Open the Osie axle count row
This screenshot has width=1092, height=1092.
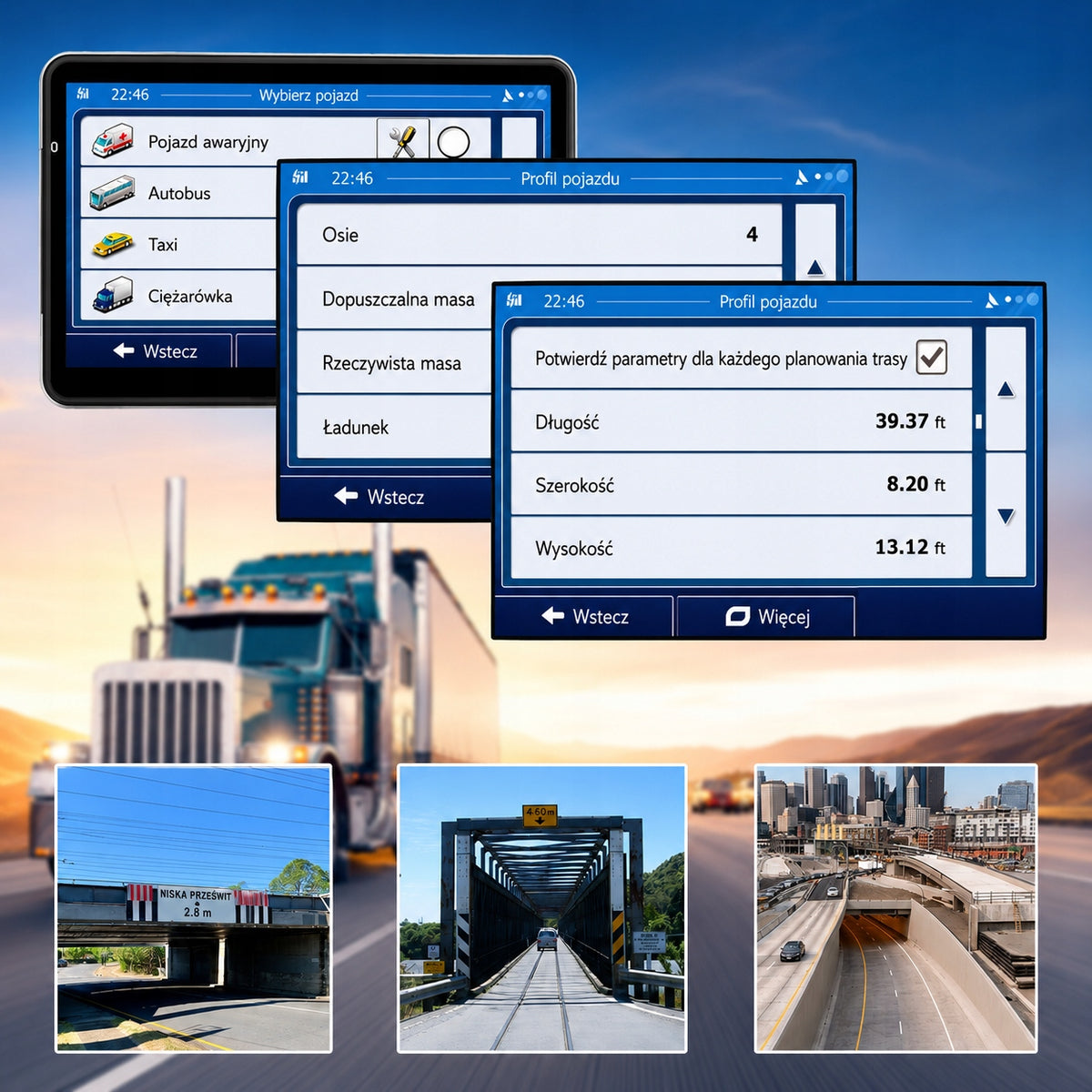[539, 235]
